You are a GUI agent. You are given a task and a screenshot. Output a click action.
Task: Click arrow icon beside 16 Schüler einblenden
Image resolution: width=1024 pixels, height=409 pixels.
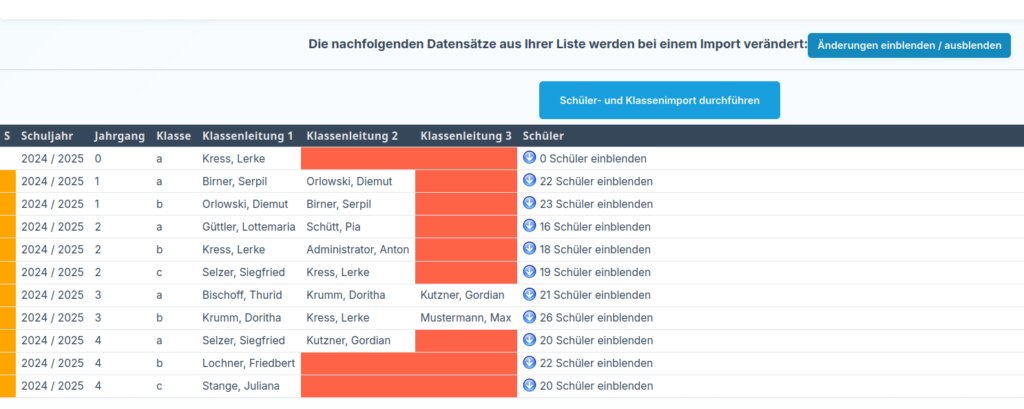click(530, 226)
